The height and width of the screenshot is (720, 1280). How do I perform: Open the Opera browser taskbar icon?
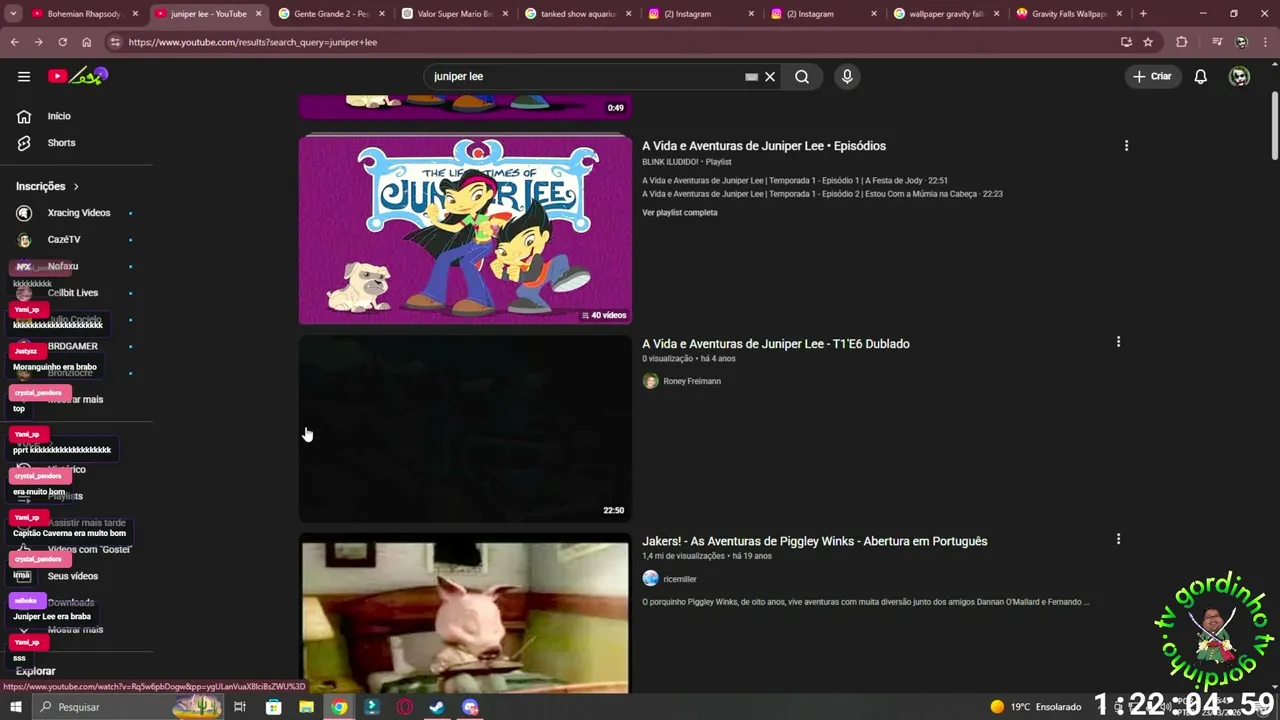(405, 707)
